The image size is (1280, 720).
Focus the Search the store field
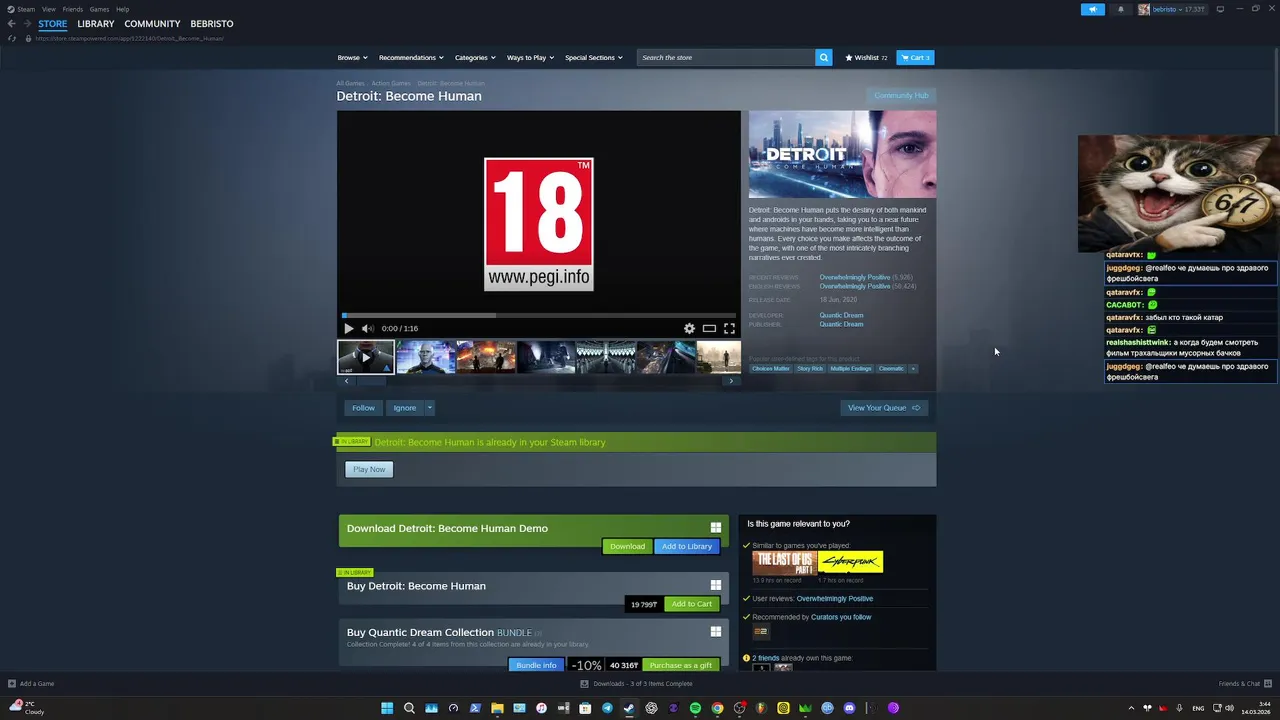(727, 57)
